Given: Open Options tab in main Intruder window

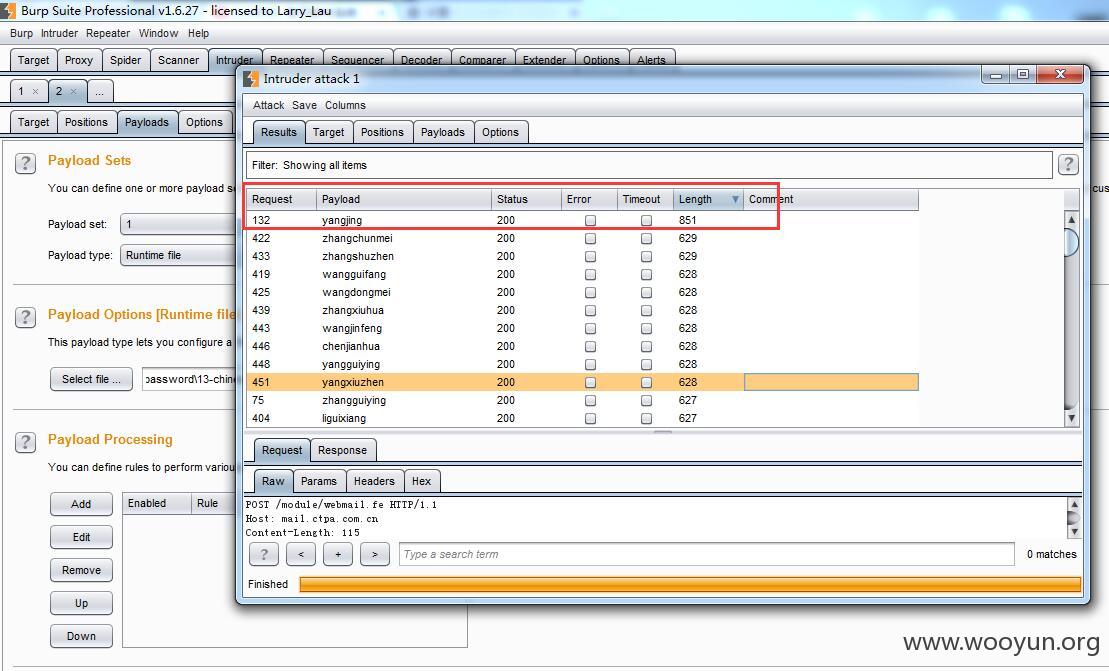Looking at the screenshot, I should click(204, 122).
